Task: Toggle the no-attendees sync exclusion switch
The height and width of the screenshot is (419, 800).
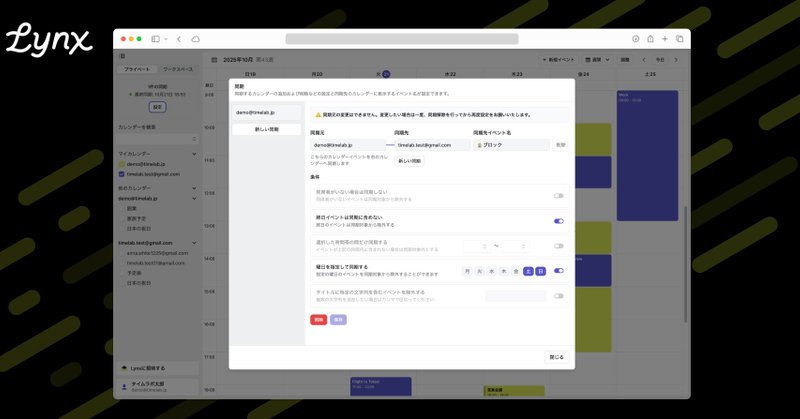Action: 559,195
